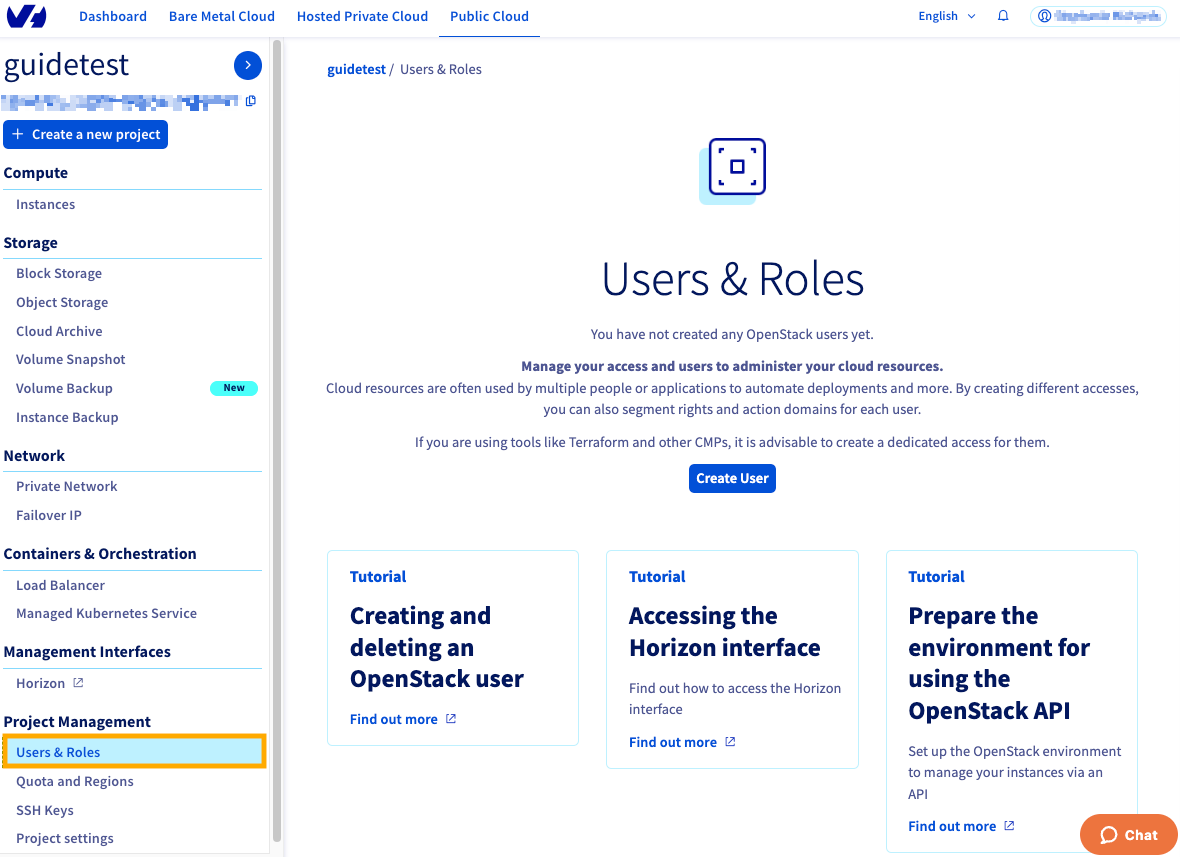This screenshot has width=1180, height=857.
Task: Open notifications via the bell icon
Action: pos(1003,16)
